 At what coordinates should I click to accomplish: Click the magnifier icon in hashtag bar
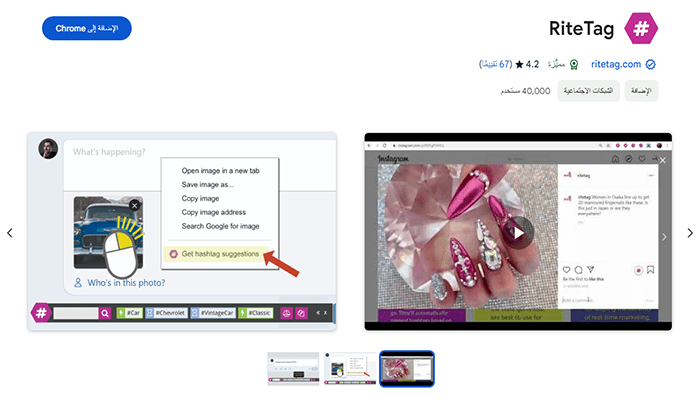click(104, 313)
